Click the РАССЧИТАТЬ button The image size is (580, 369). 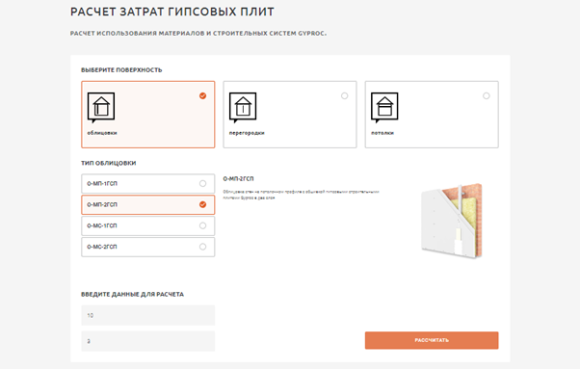pyautogui.click(x=432, y=340)
